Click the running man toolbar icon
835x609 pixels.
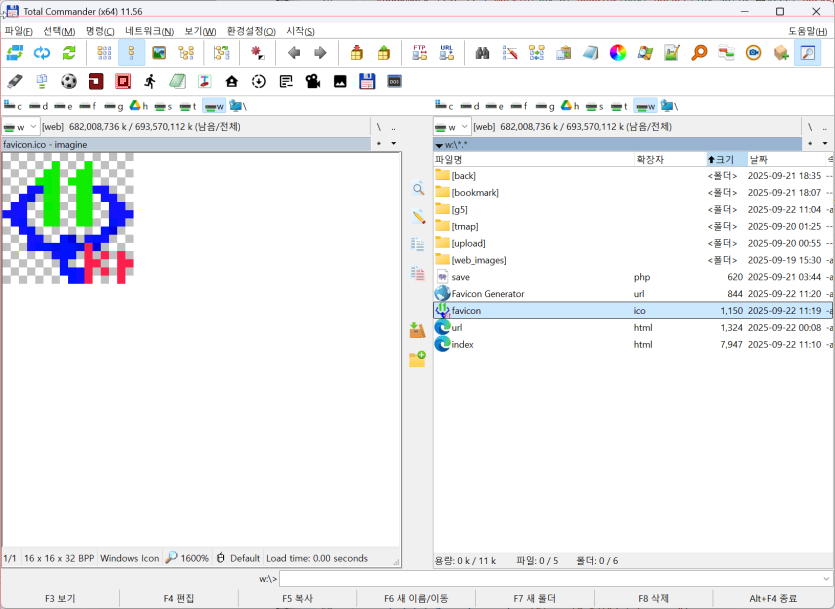tap(150, 81)
